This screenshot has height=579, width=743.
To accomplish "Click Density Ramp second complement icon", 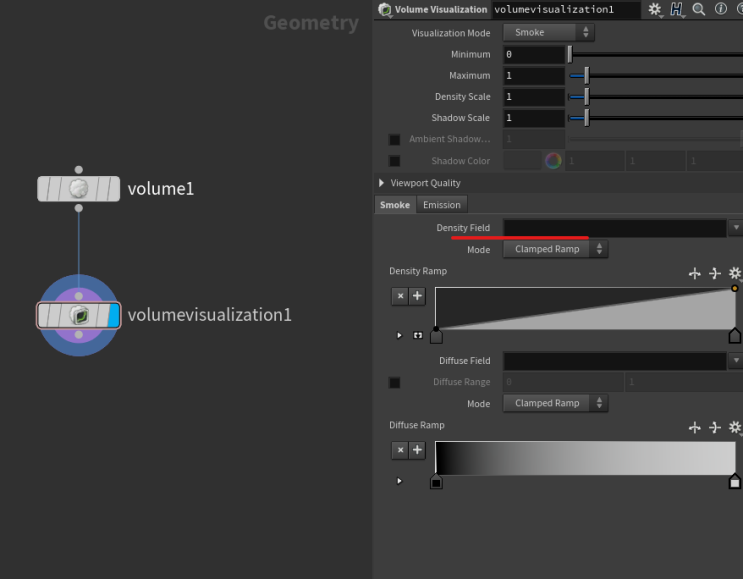I will [715, 273].
